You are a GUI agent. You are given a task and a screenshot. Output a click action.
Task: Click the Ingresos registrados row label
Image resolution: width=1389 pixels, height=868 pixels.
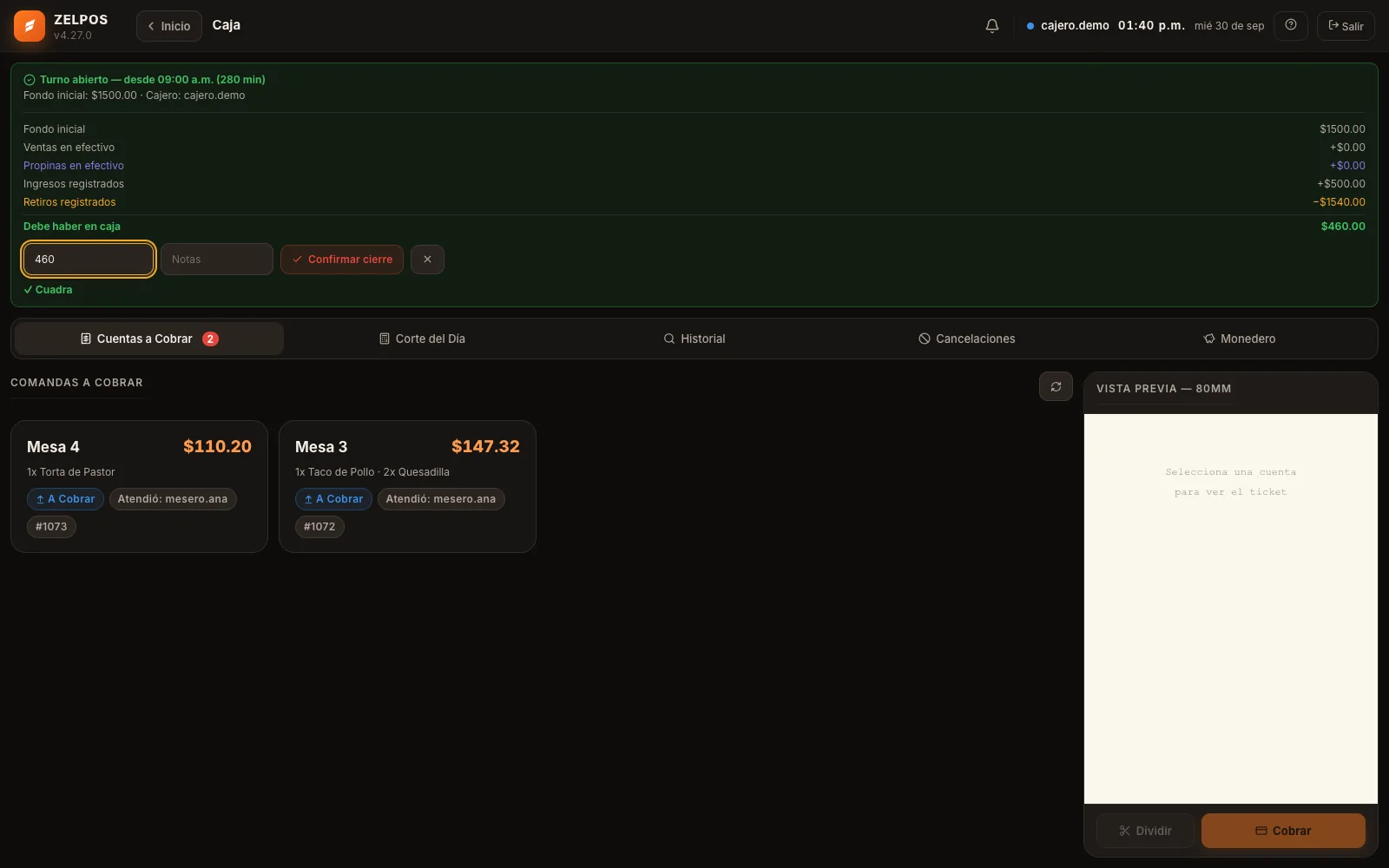74,184
